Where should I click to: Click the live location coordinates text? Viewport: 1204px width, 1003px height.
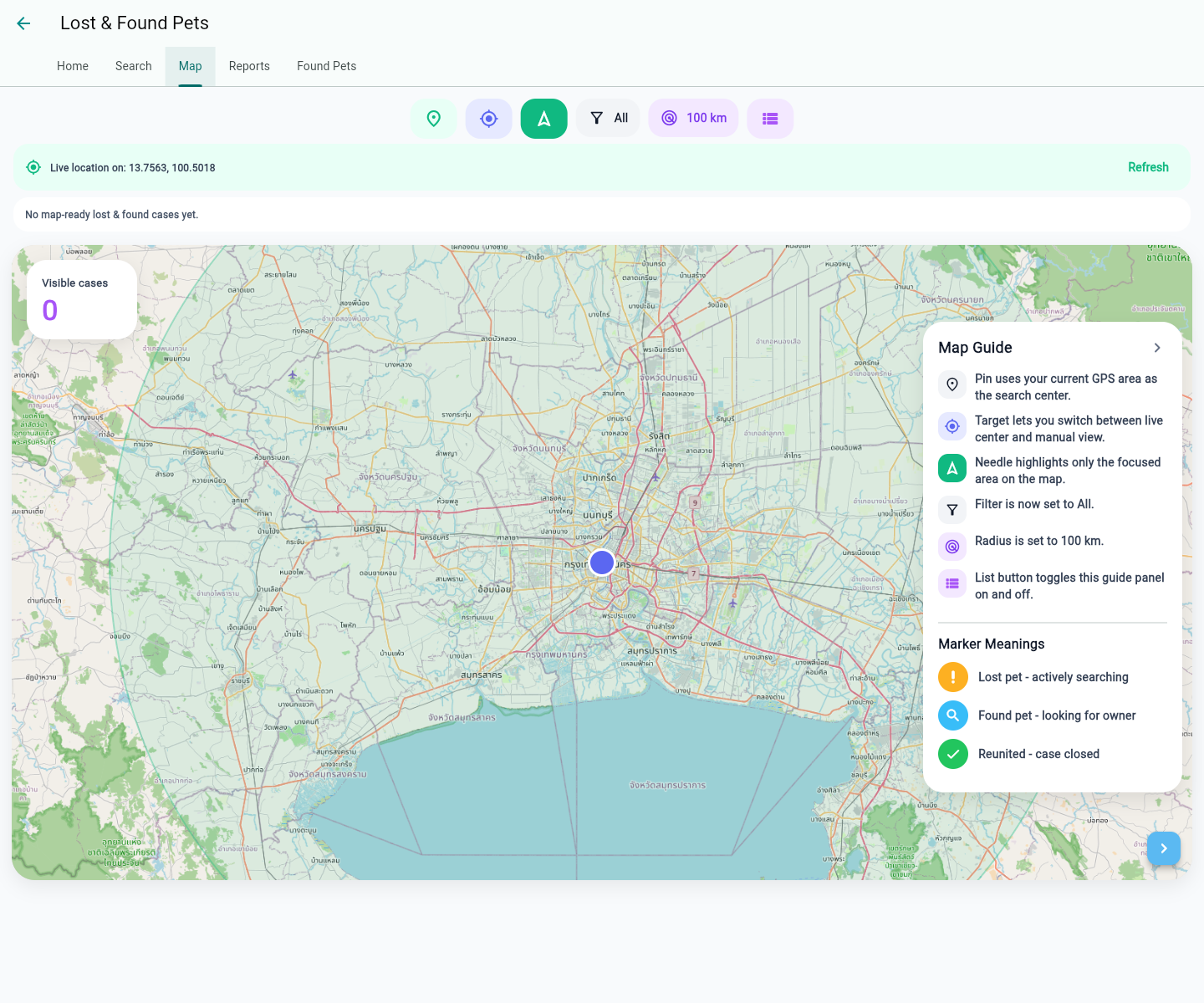tap(133, 168)
